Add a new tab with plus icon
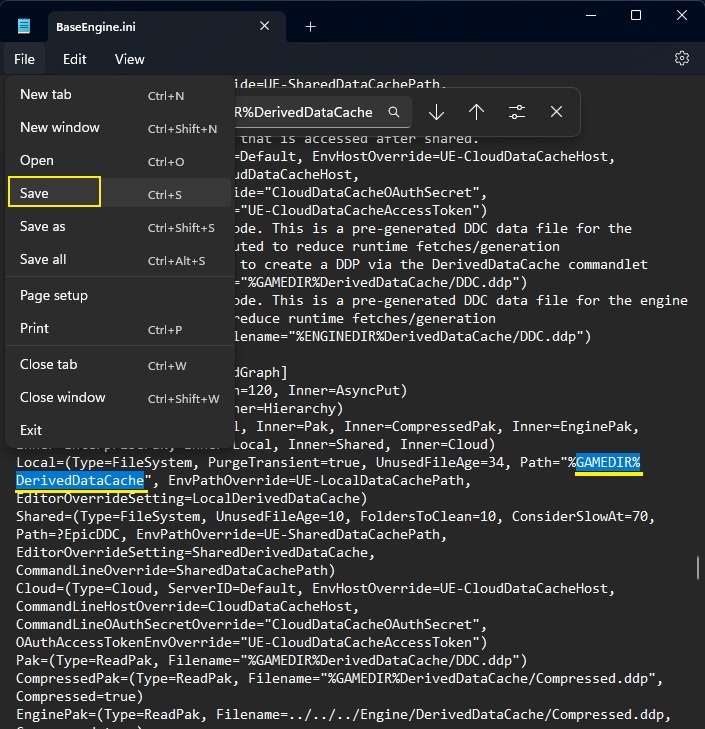The width and height of the screenshot is (705, 729). [310, 27]
